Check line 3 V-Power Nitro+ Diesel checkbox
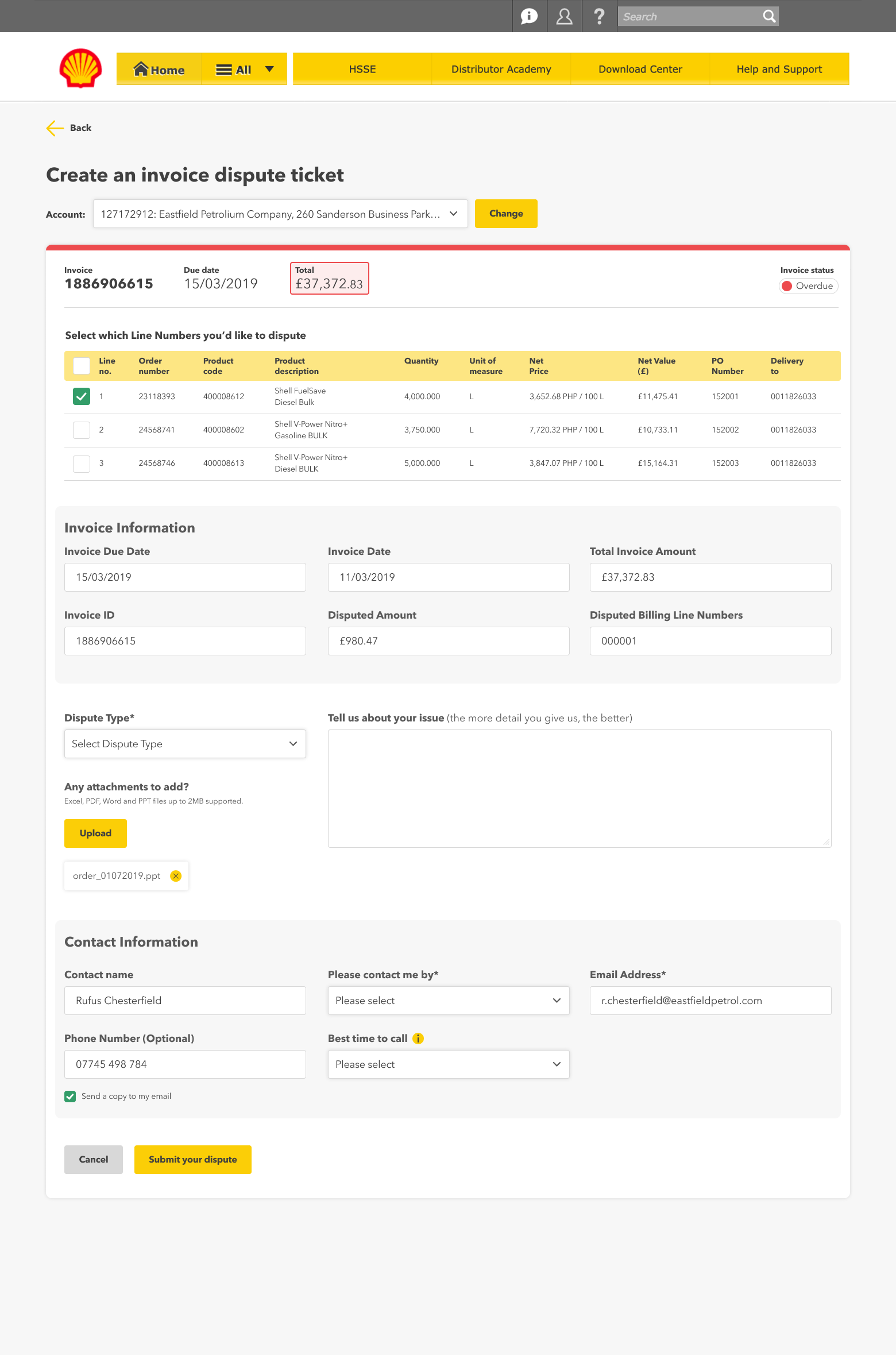This screenshot has width=896, height=1355. [x=82, y=464]
